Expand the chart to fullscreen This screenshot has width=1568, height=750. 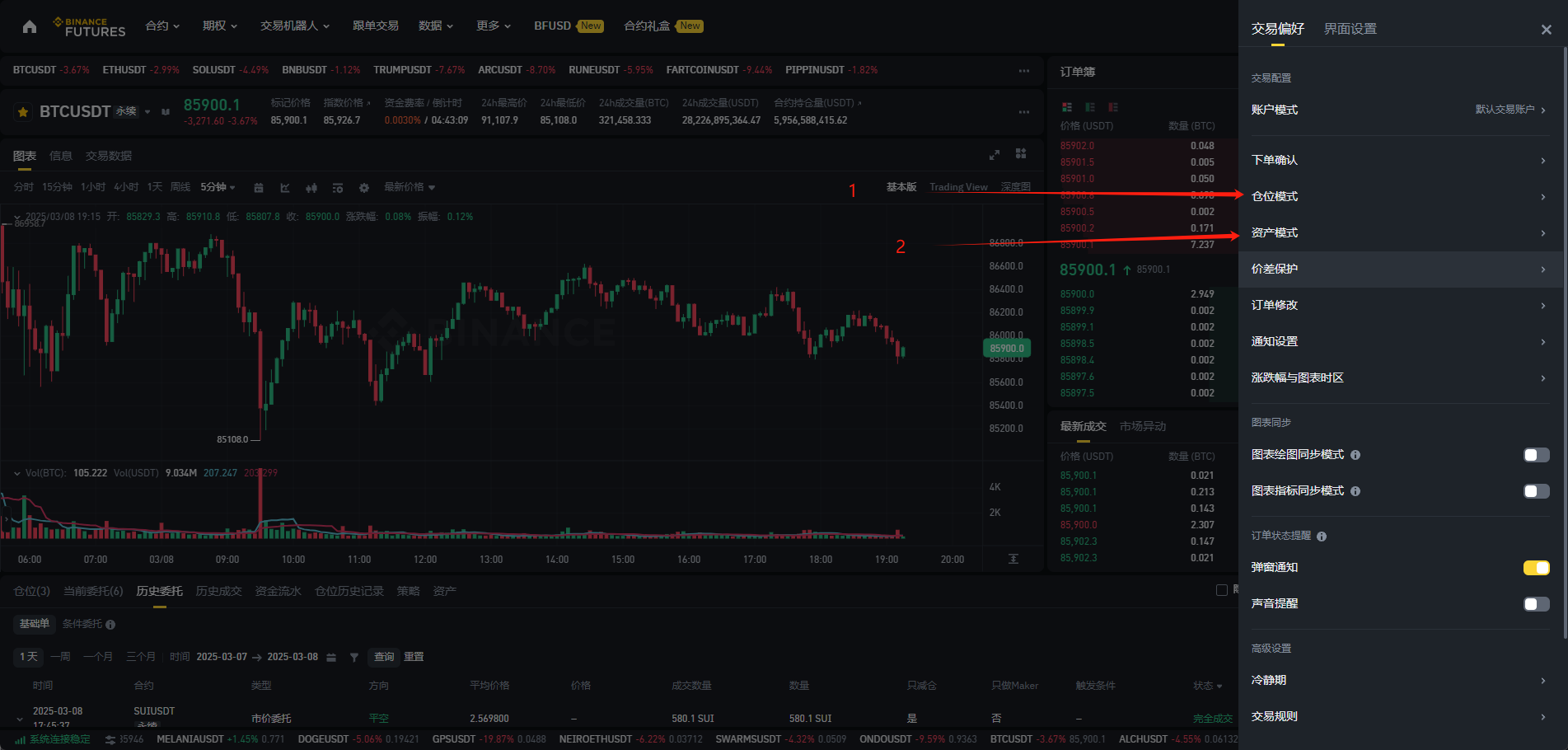pos(995,155)
